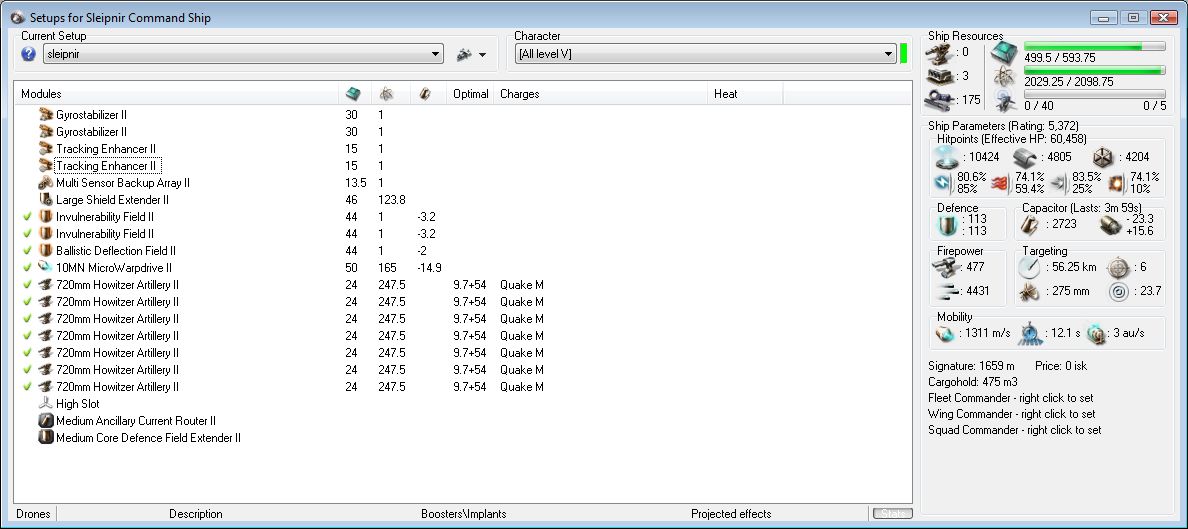
Task: Click the Modules column header
Action: (176, 93)
